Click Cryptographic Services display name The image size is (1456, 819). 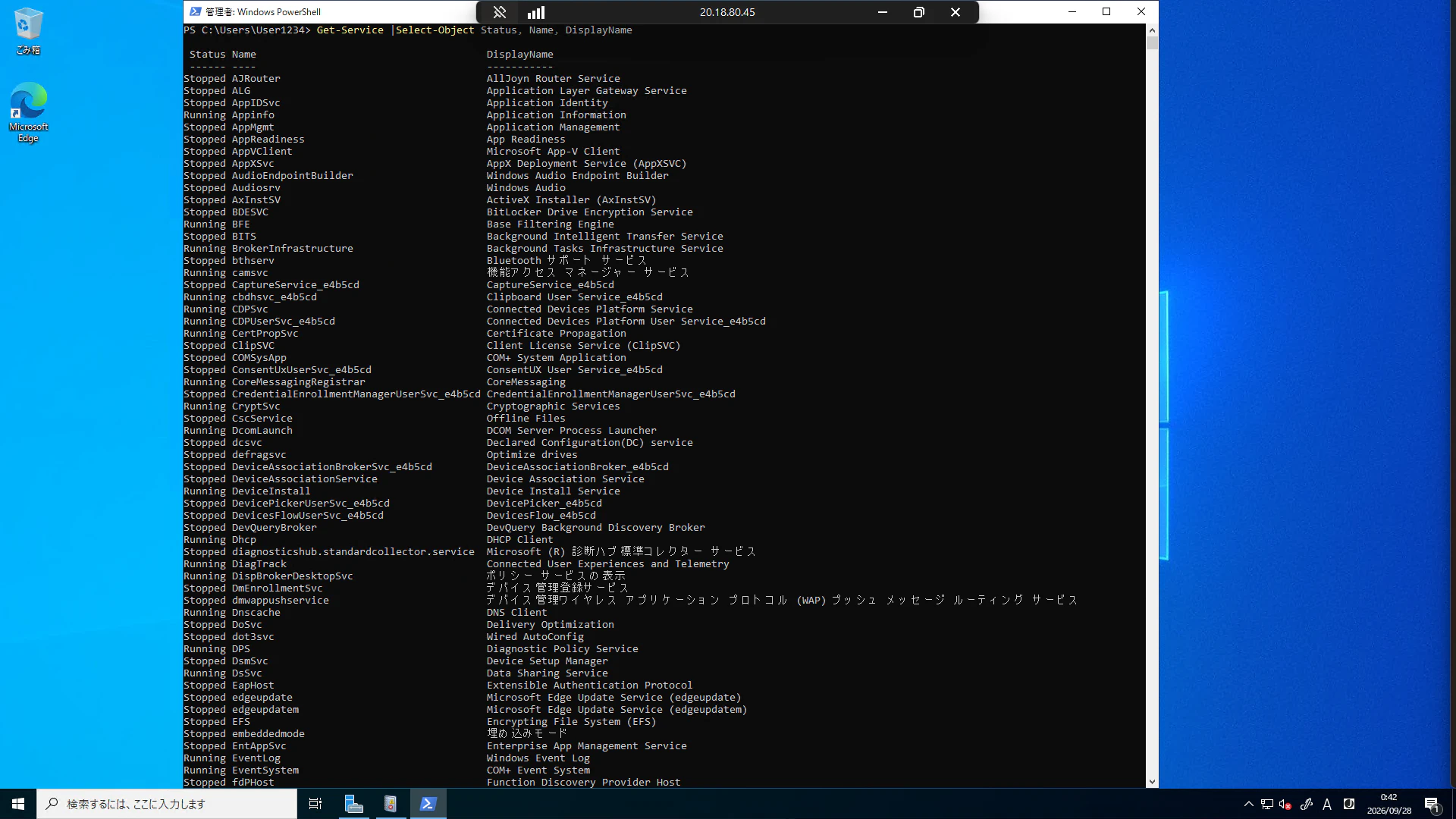pos(553,406)
